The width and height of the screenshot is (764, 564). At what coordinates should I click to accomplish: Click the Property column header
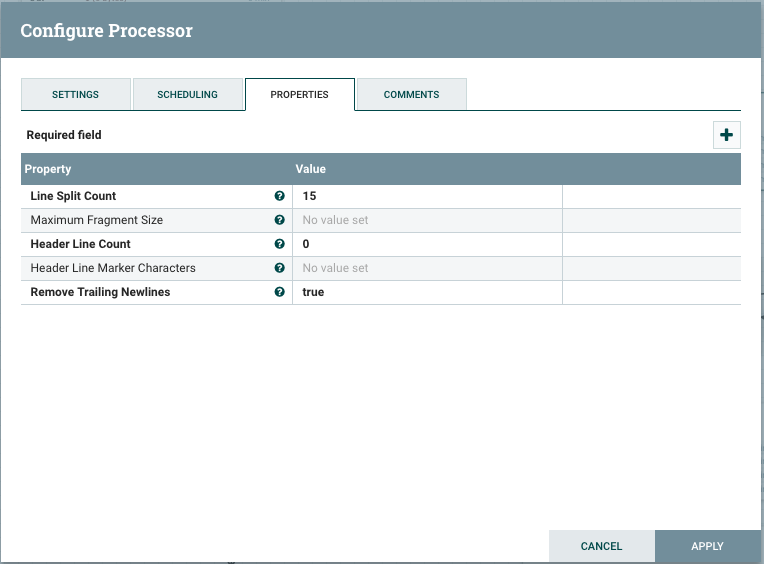[x=48, y=169]
